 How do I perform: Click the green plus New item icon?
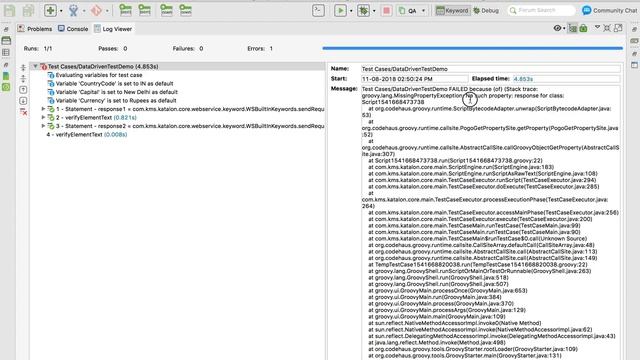coord(51,10)
